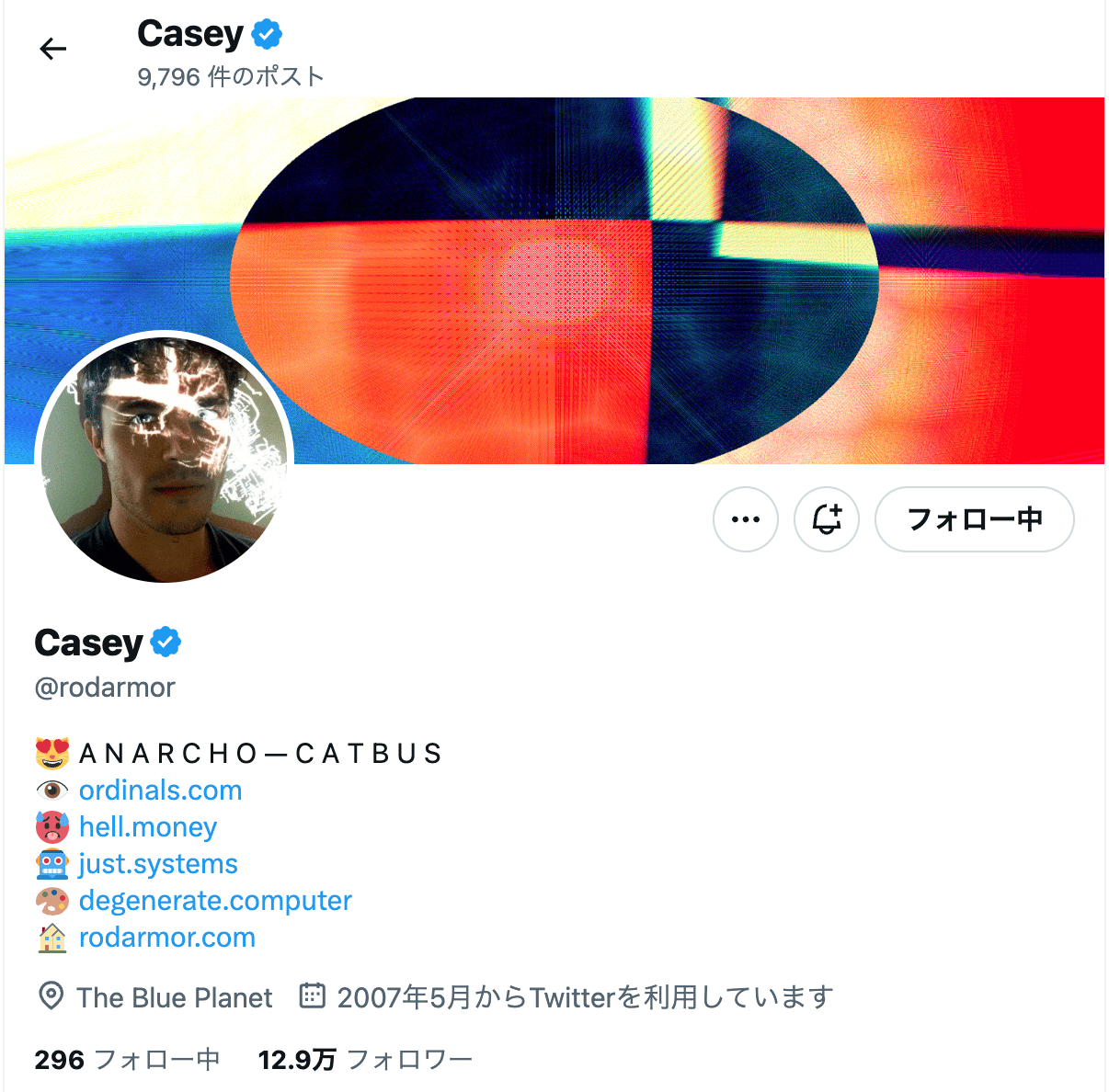Click the @rodarmor handle text
The image size is (1109, 1092).
click(x=105, y=687)
